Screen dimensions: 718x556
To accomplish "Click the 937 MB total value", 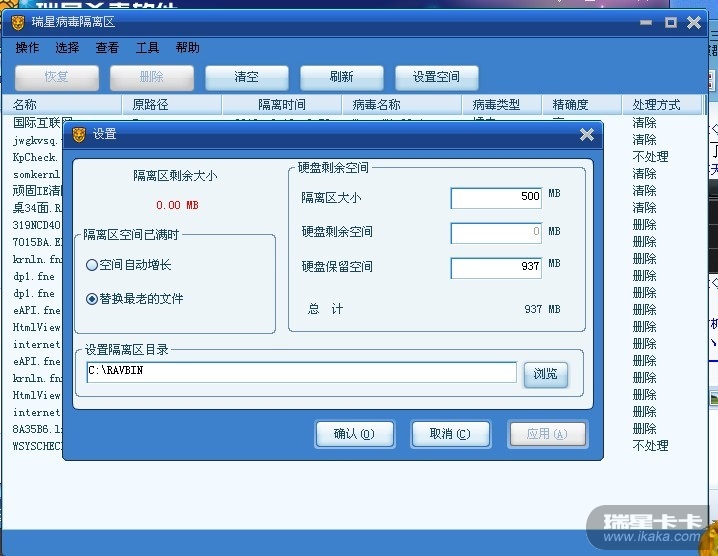I will (x=542, y=309).
